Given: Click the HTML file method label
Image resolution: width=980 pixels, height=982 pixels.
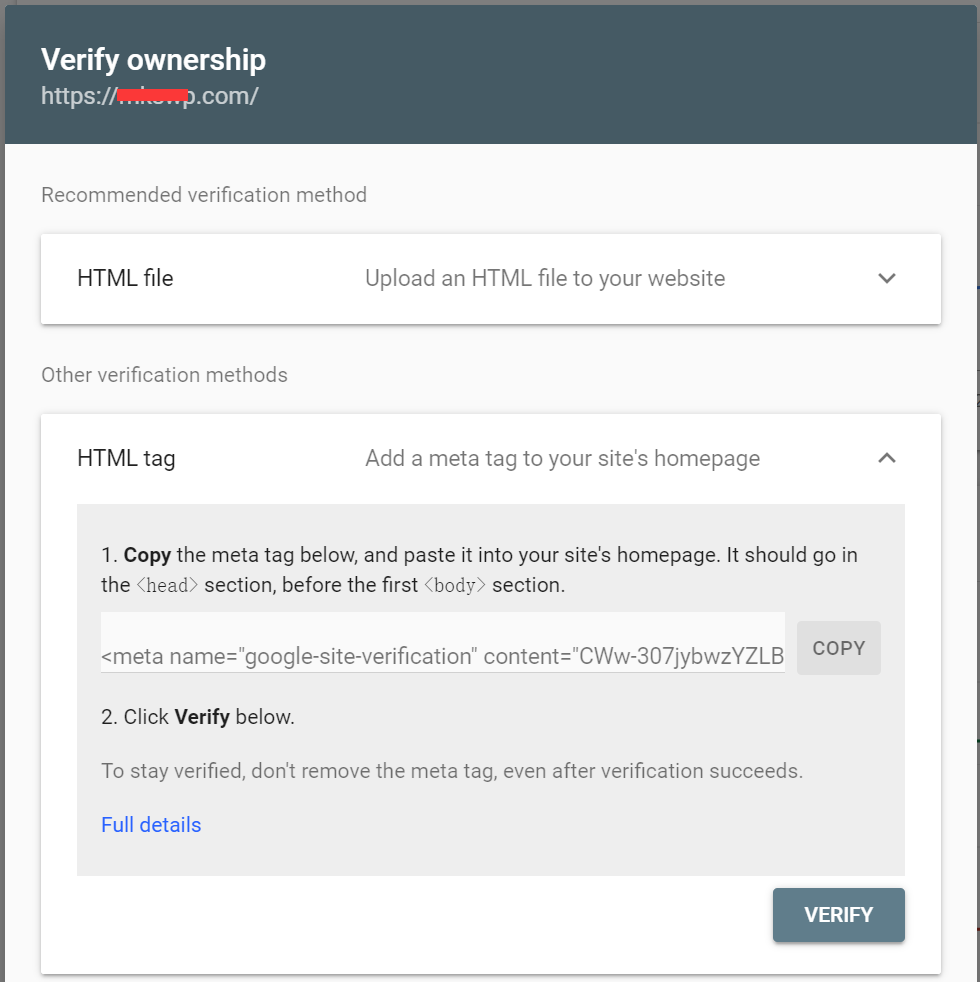Looking at the screenshot, I should (x=125, y=279).
